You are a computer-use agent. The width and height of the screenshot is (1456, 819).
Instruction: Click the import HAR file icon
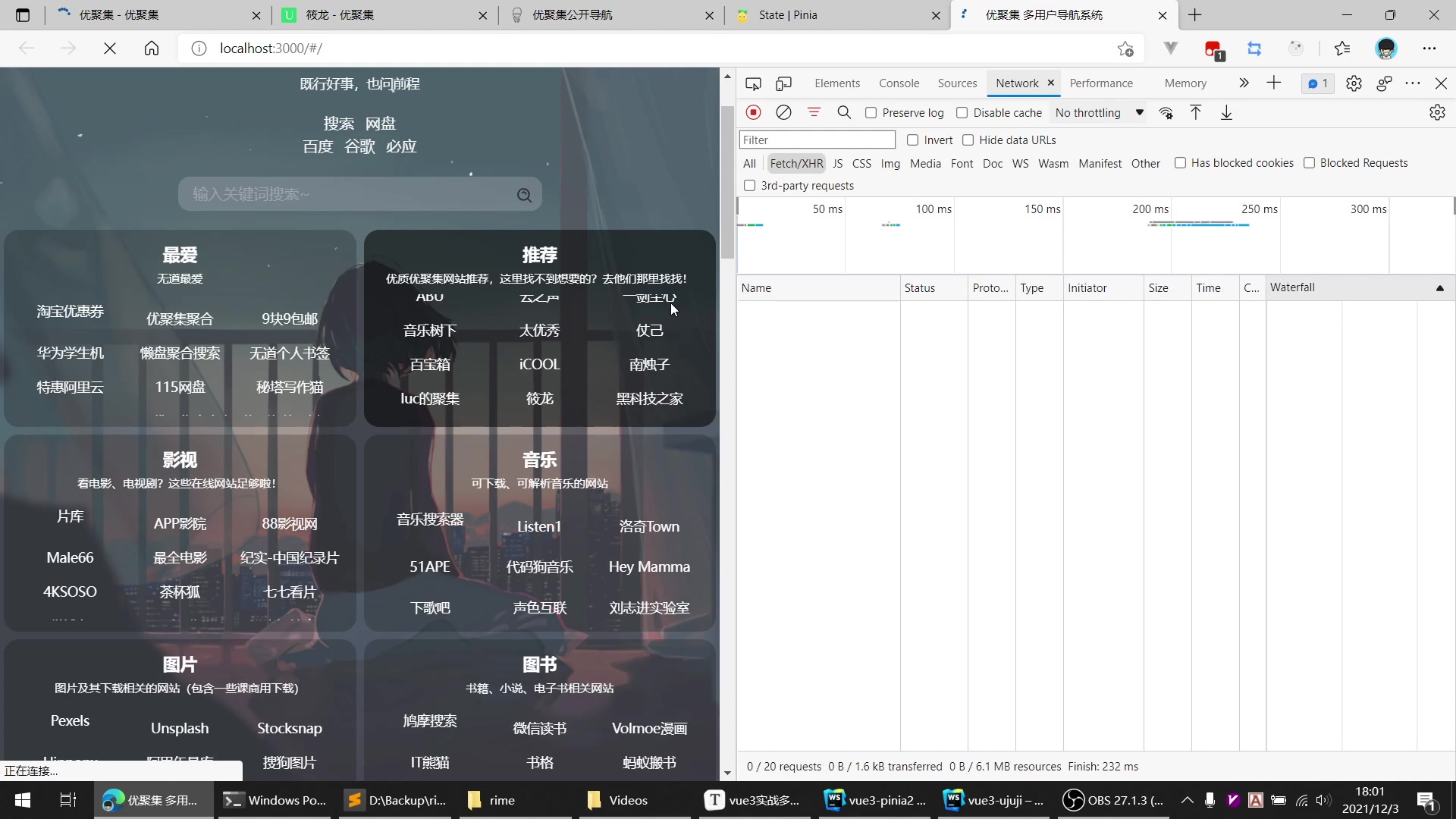coord(1196,112)
